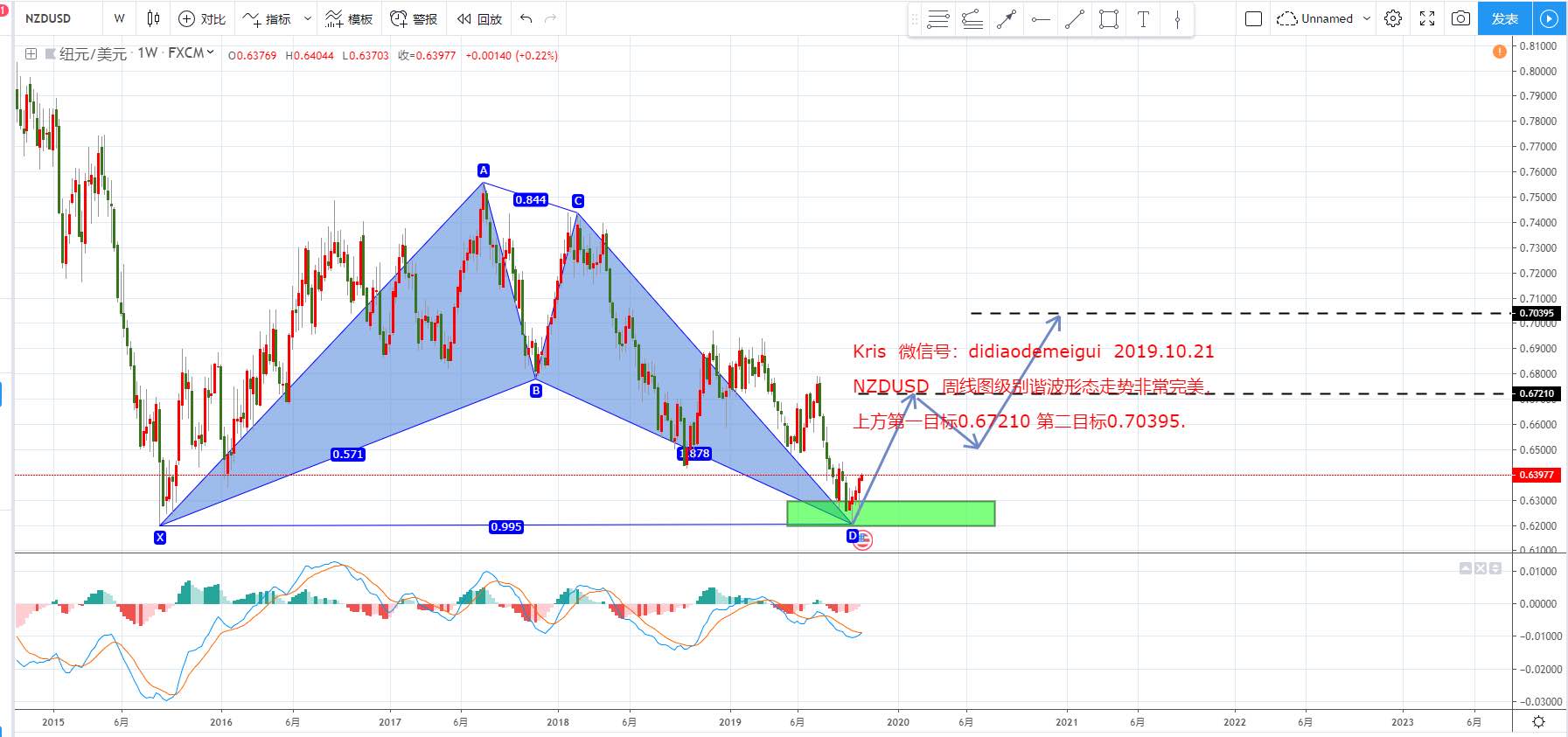Select the 纽元/美元 symbol title in legend
The height and width of the screenshot is (737, 1568).
coord(93,54)
